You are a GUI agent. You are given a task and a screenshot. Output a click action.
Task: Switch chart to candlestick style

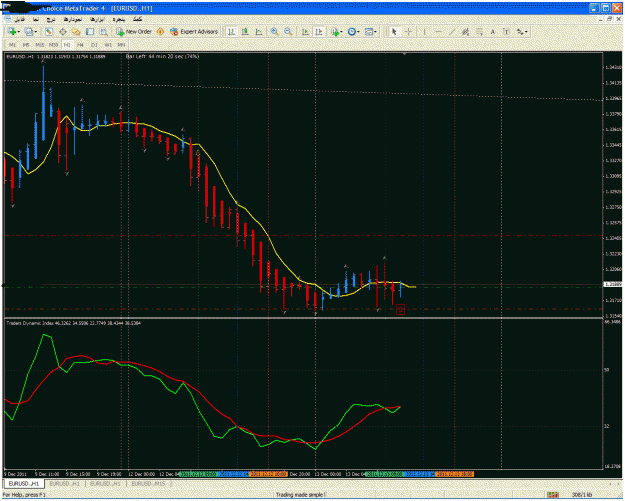tap(245, 32)
